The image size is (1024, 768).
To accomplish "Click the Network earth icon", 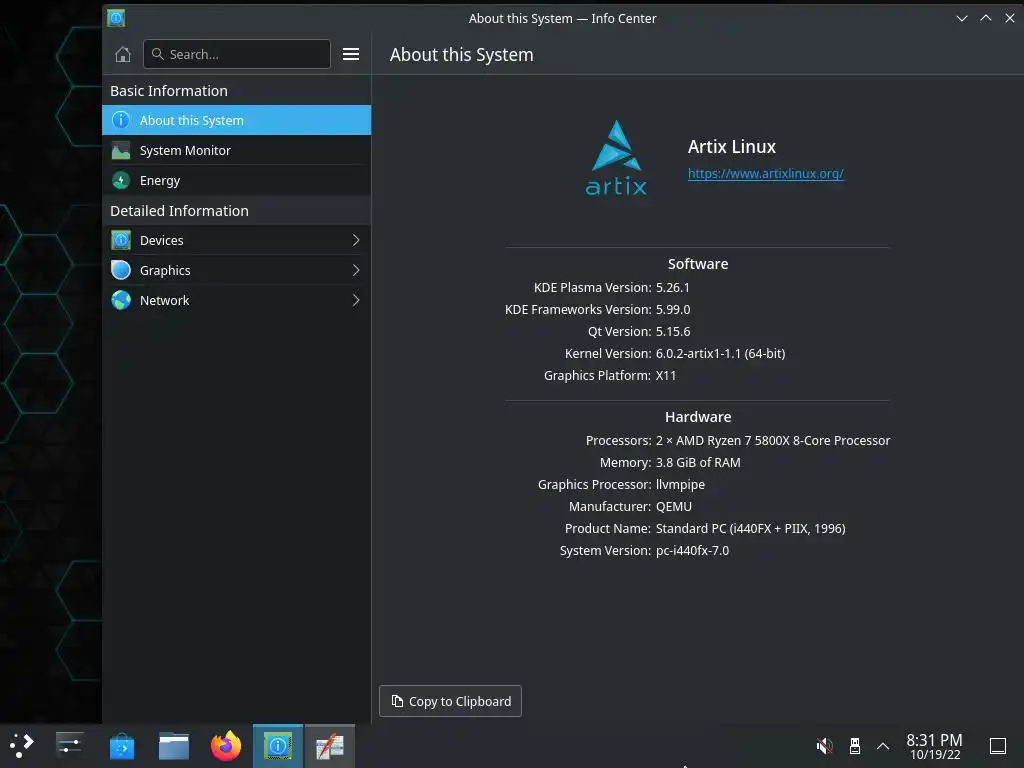I will pyautogui.click(x=121, y=300).
